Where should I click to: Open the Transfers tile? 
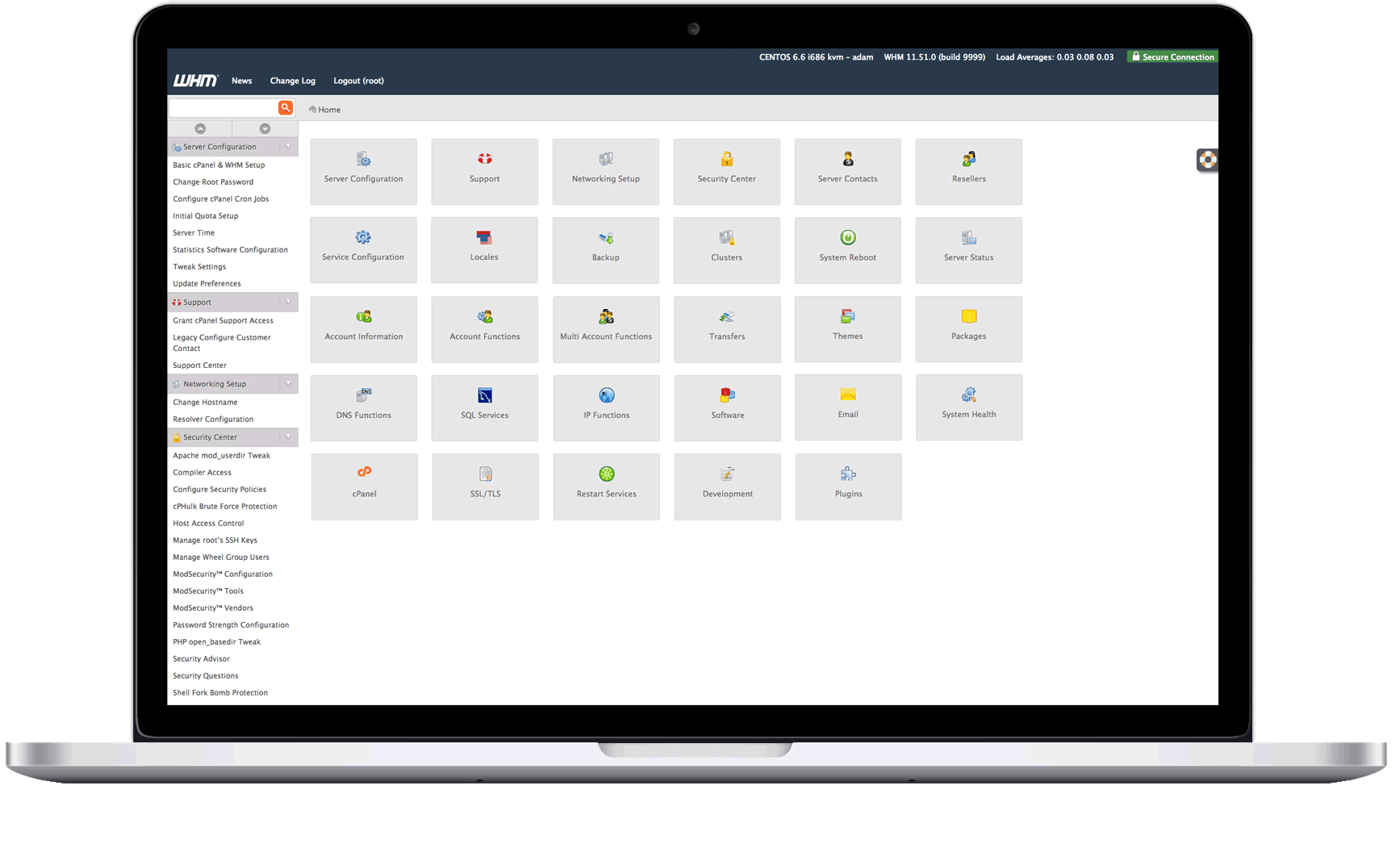[x=727, y=329]
